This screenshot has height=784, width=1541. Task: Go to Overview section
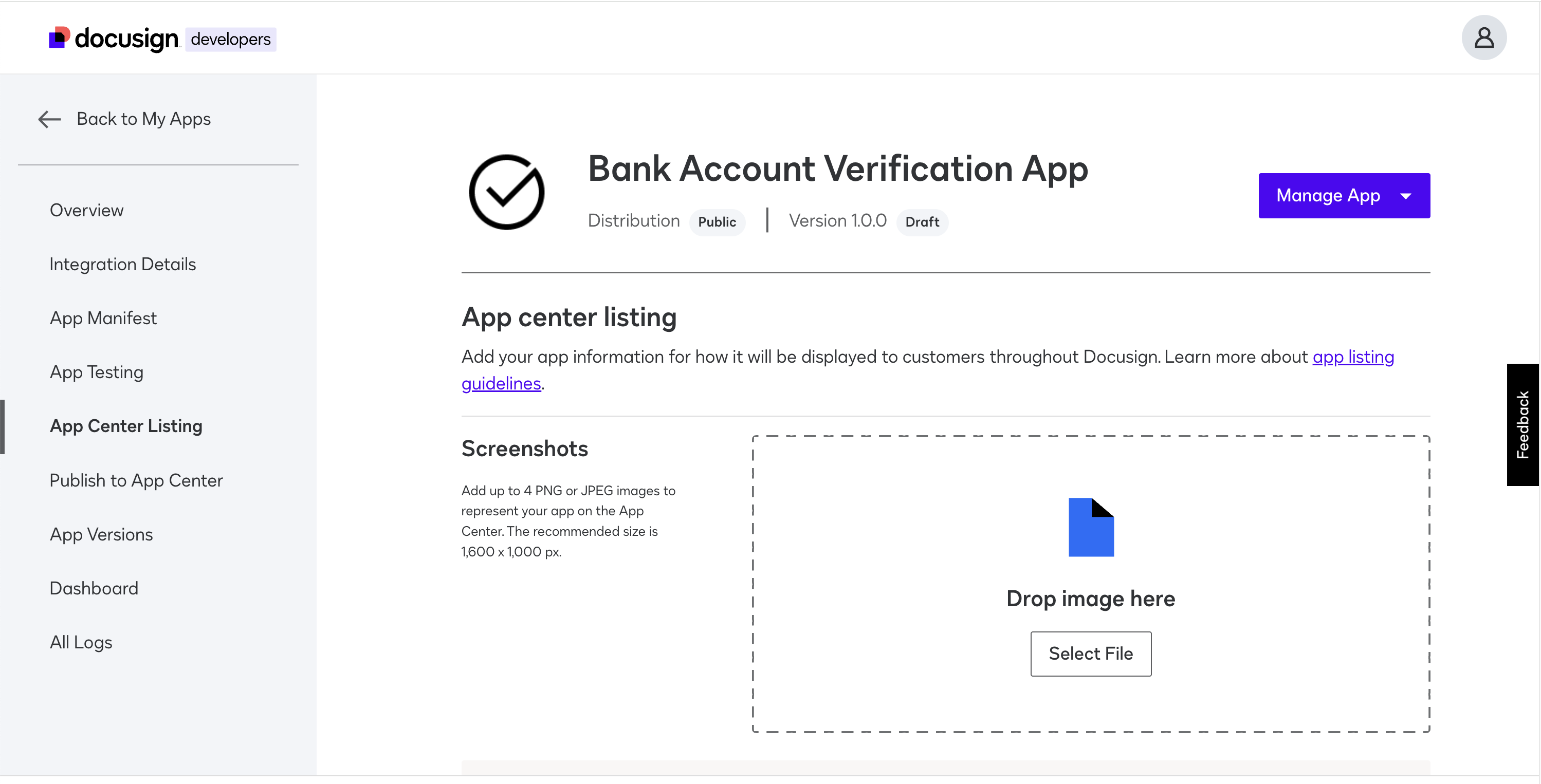tap(87, 210)
